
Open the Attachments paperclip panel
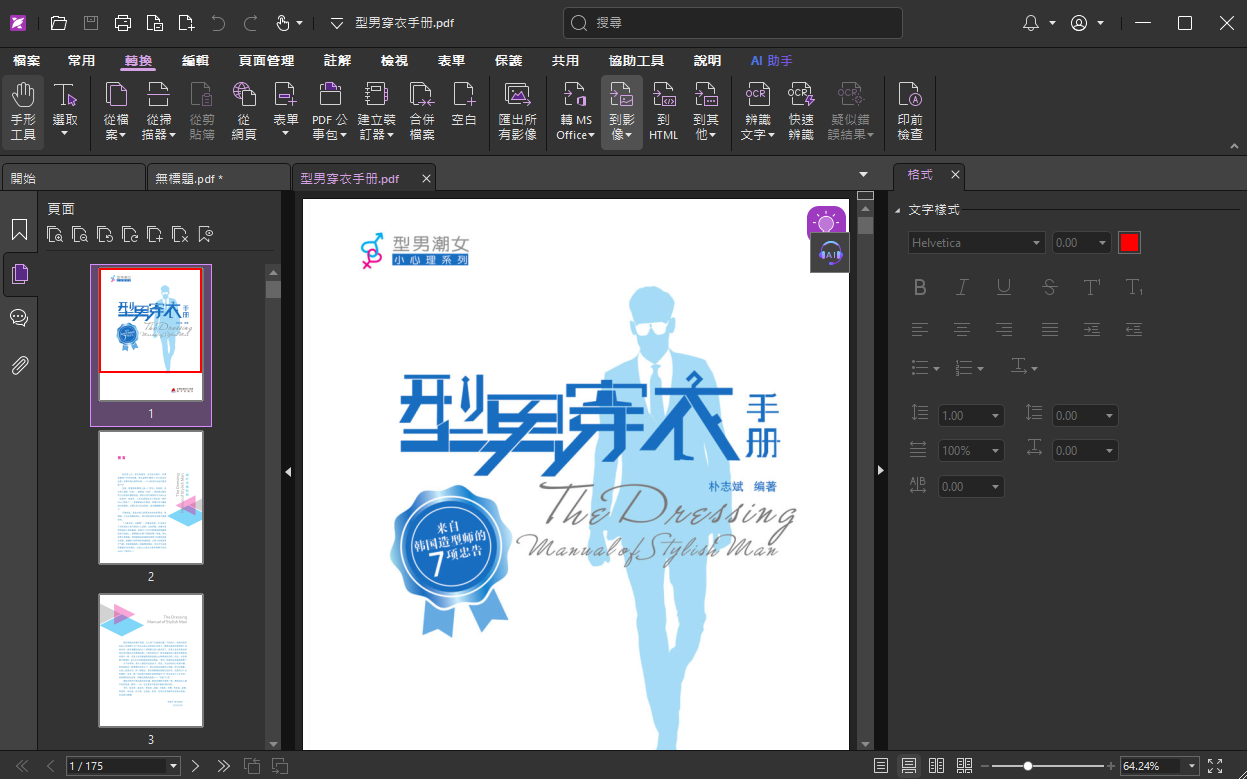[19, 365]
